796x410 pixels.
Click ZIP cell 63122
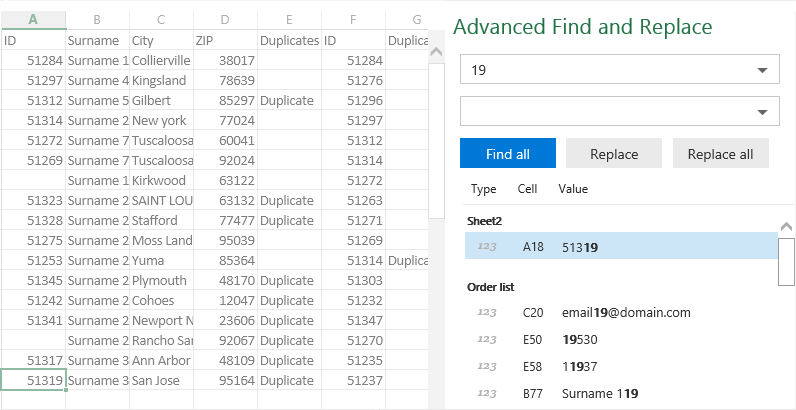tap(225, 180)
